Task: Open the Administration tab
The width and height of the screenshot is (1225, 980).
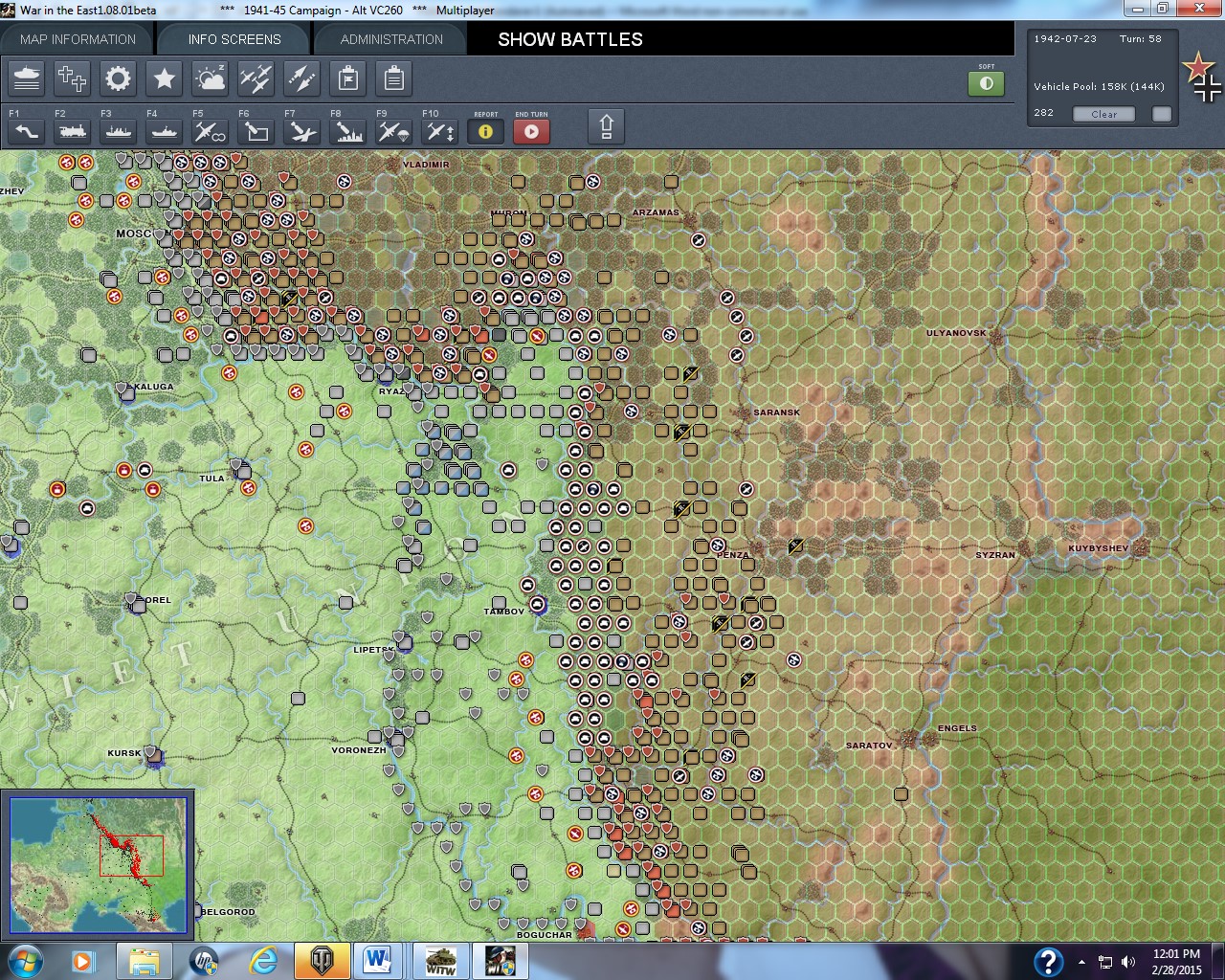Action: click(391, 39)
